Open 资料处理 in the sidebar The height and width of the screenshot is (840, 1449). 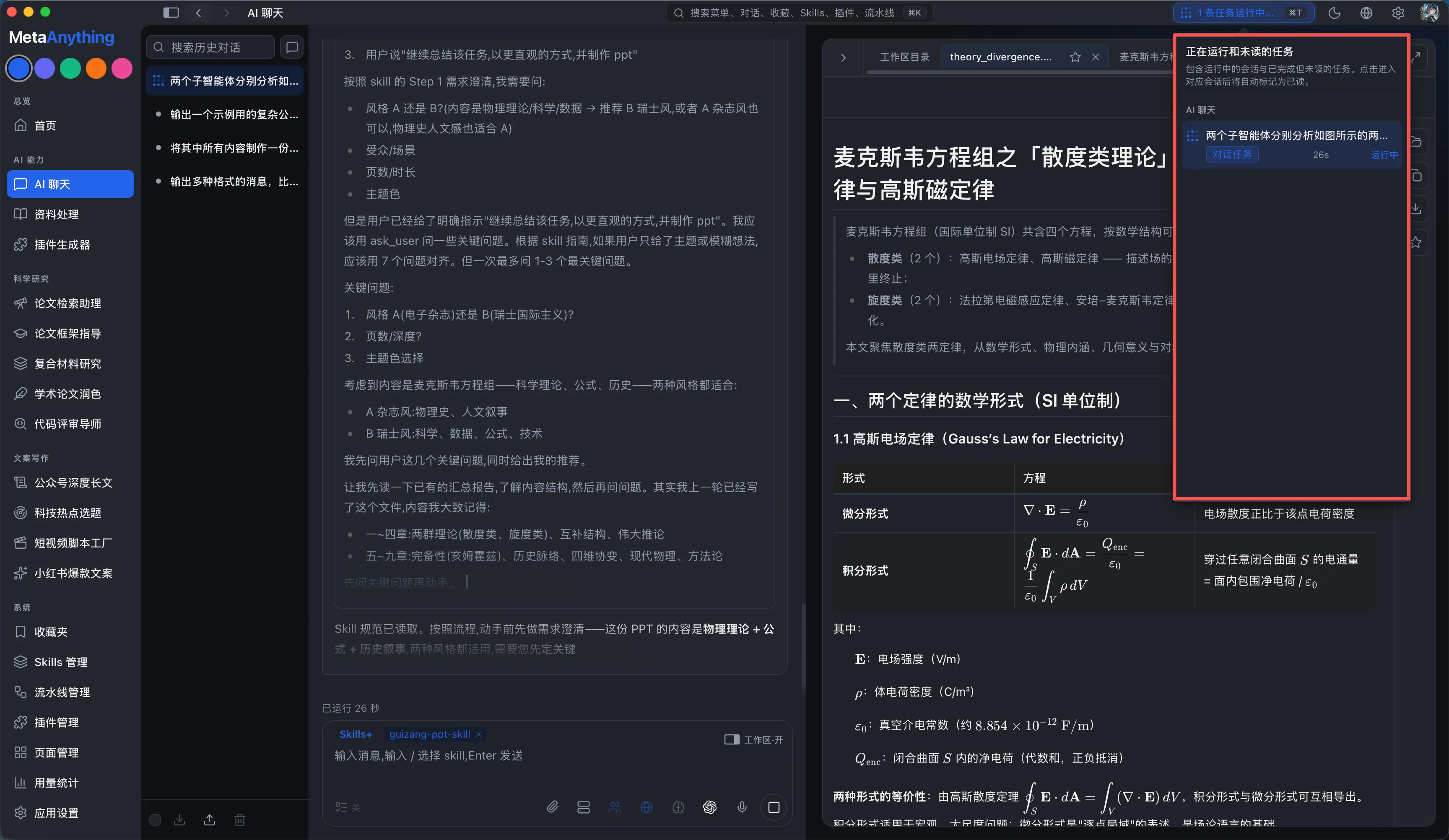(70, 215)
